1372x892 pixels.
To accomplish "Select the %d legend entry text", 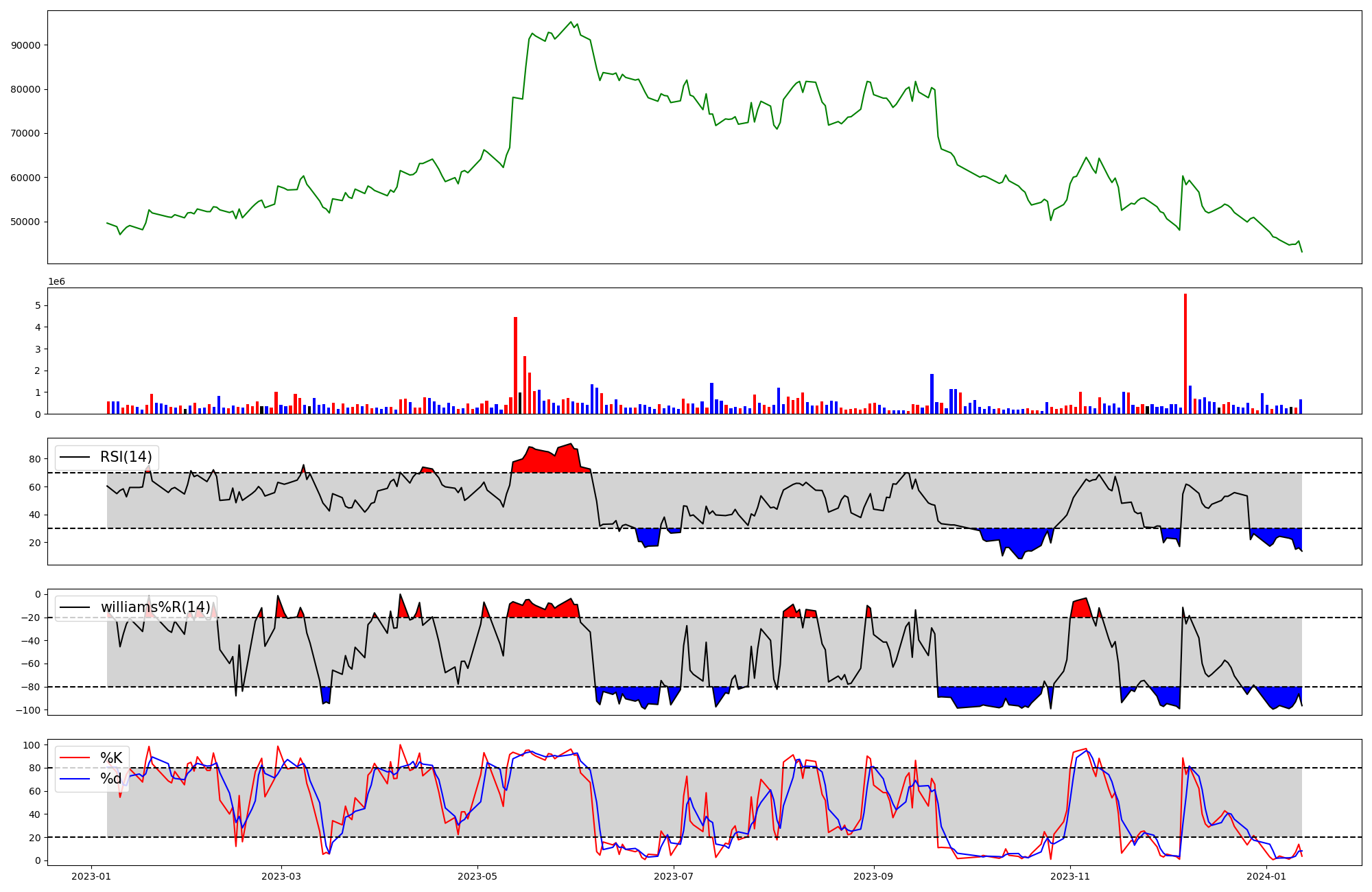I will (x=111, y=779).
